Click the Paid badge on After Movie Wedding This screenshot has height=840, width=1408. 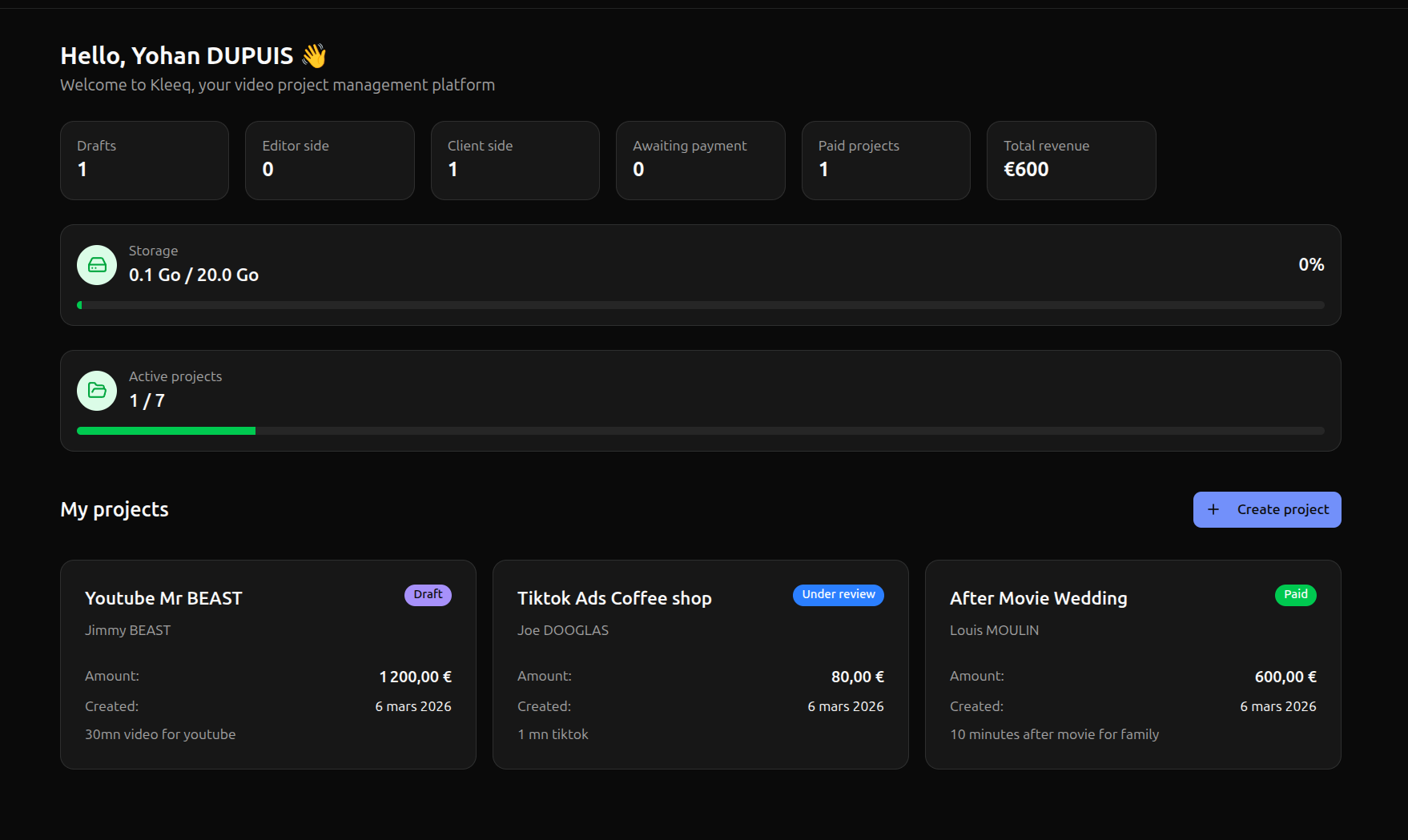click(1295, 594)
